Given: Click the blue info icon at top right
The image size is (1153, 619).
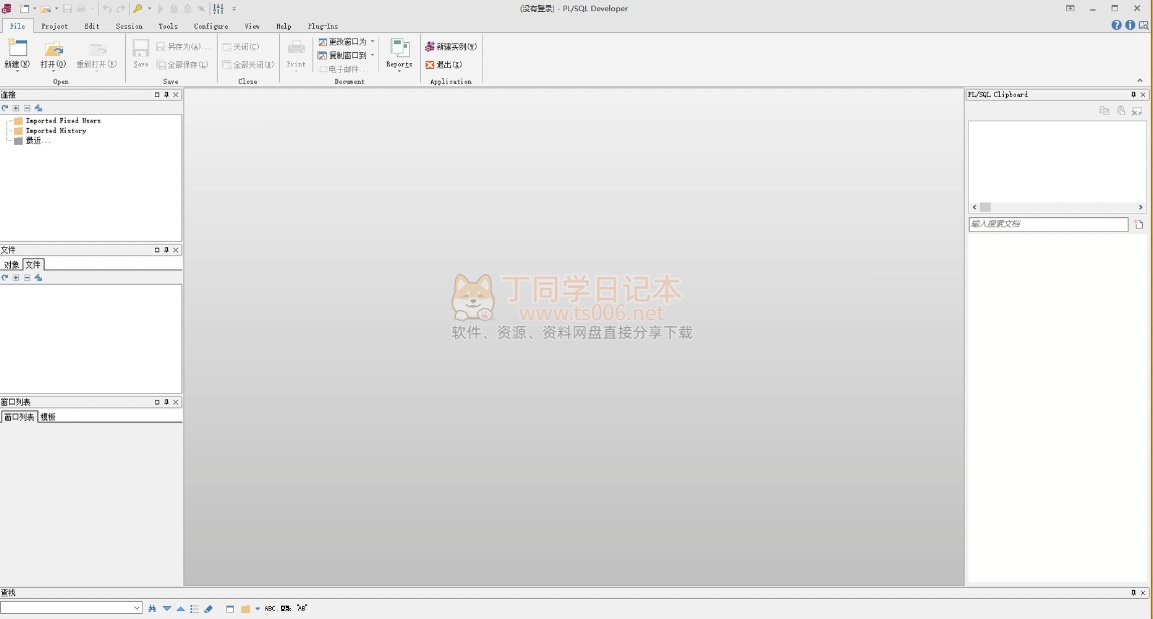Looking at the screenshot, I should click(1130, 25).
